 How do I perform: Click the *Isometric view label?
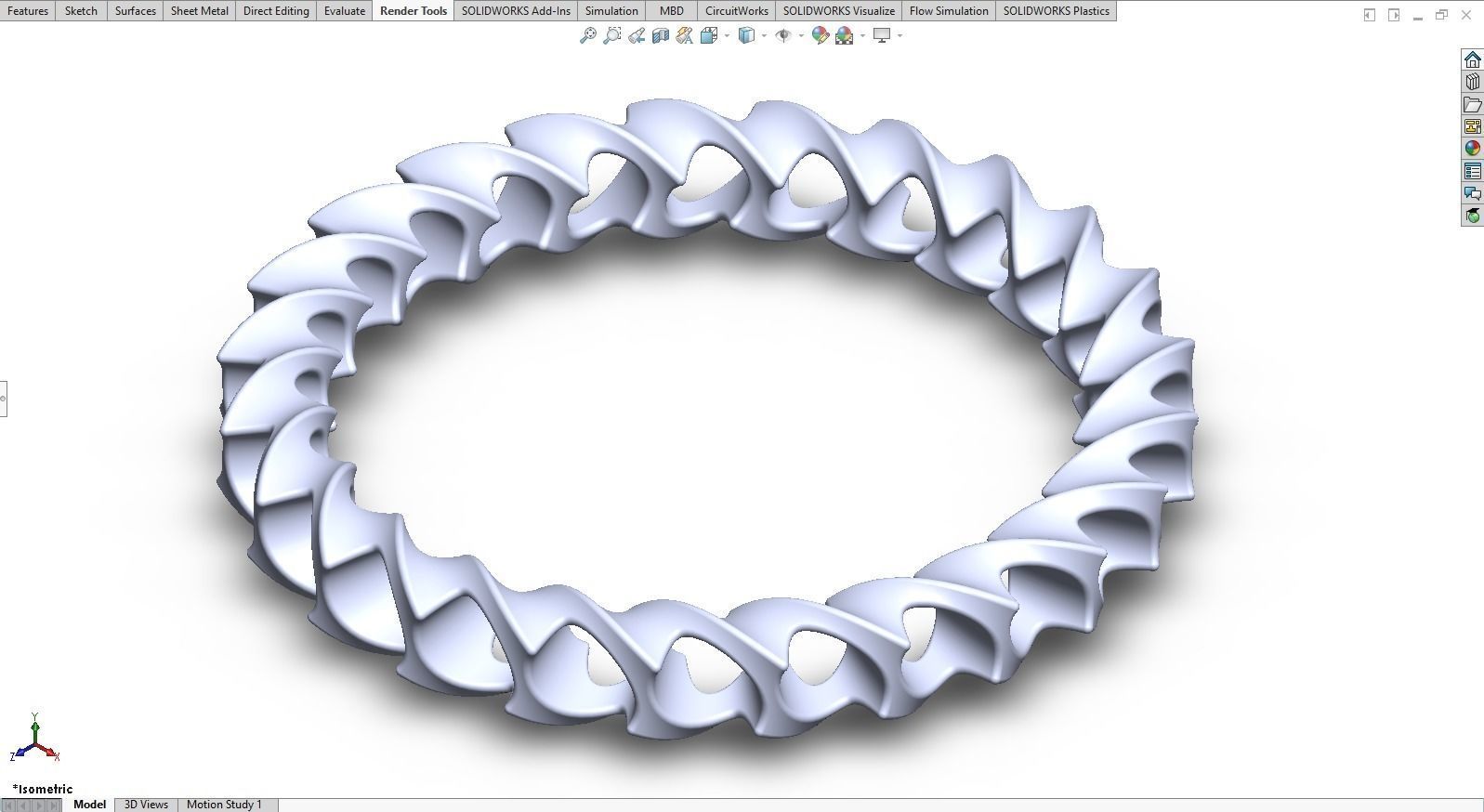tap(43, 789)
